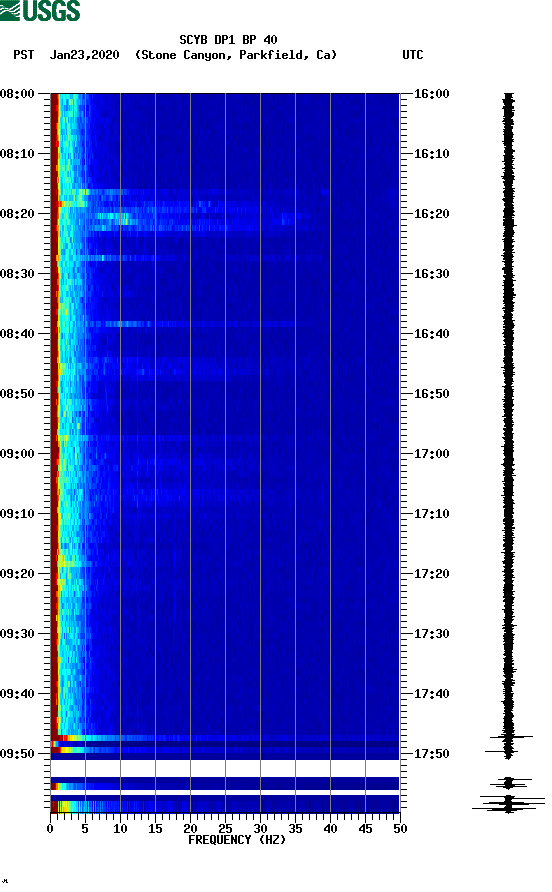
Task: Select the station title SCYB DP1 BP 40
Action: pos(228,40)
